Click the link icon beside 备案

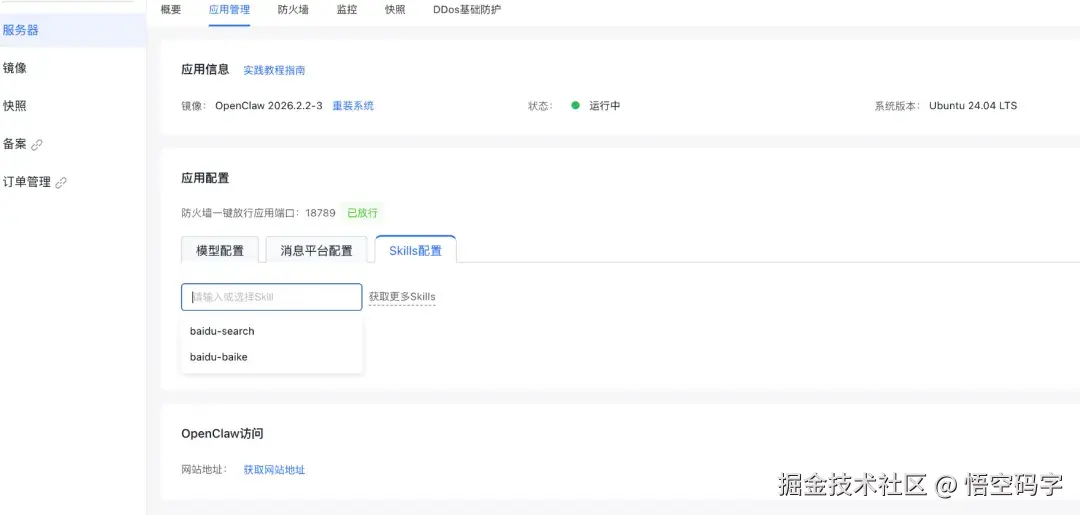pos(37,145)
